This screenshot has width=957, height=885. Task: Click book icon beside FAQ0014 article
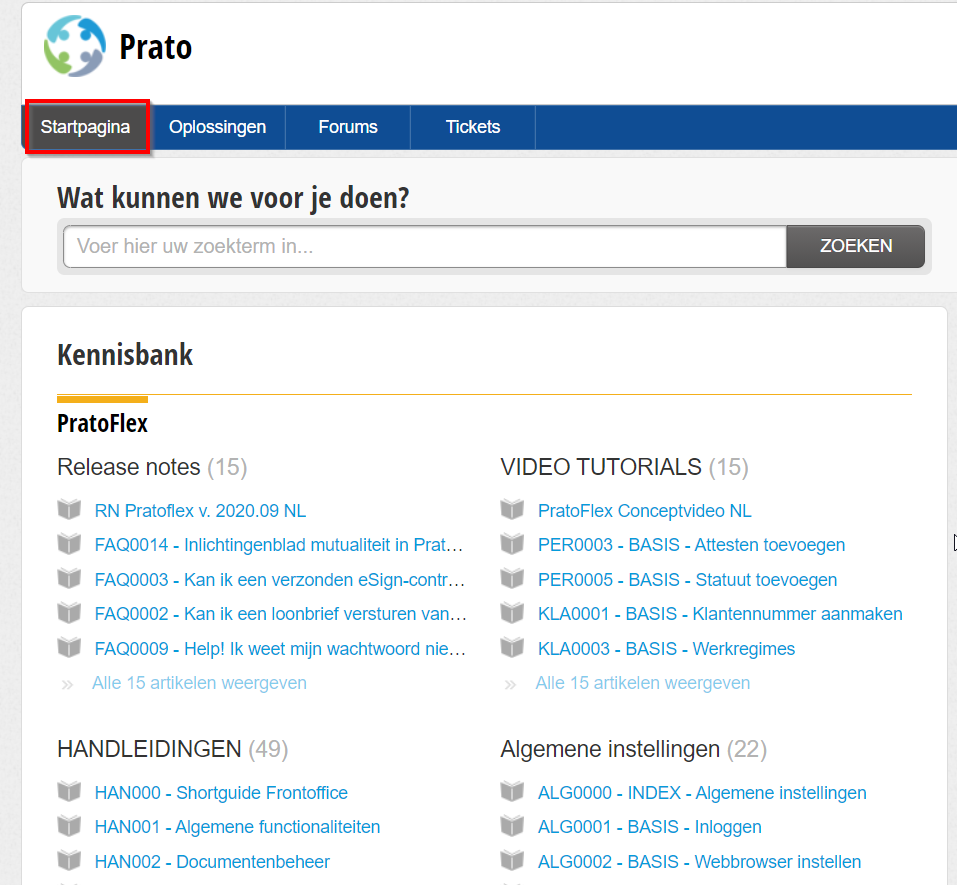tap(70, 543)
